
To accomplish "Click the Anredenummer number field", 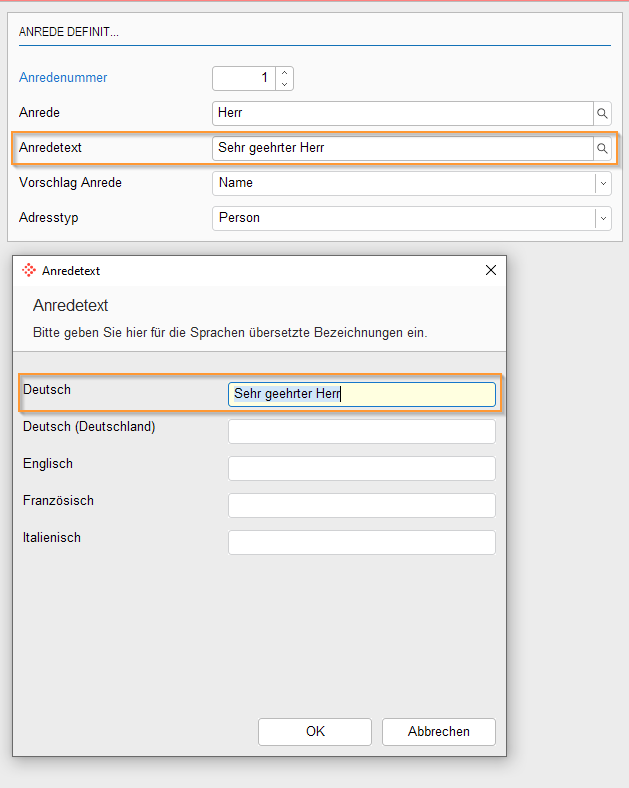I will pos(243,78).
